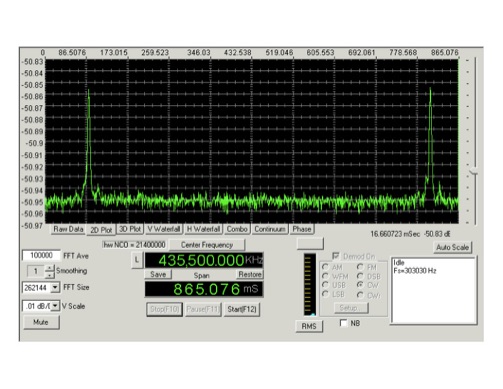Expand the FFT Size dropdown
This screenshot has height=389, width=503.
pos(55,288)
